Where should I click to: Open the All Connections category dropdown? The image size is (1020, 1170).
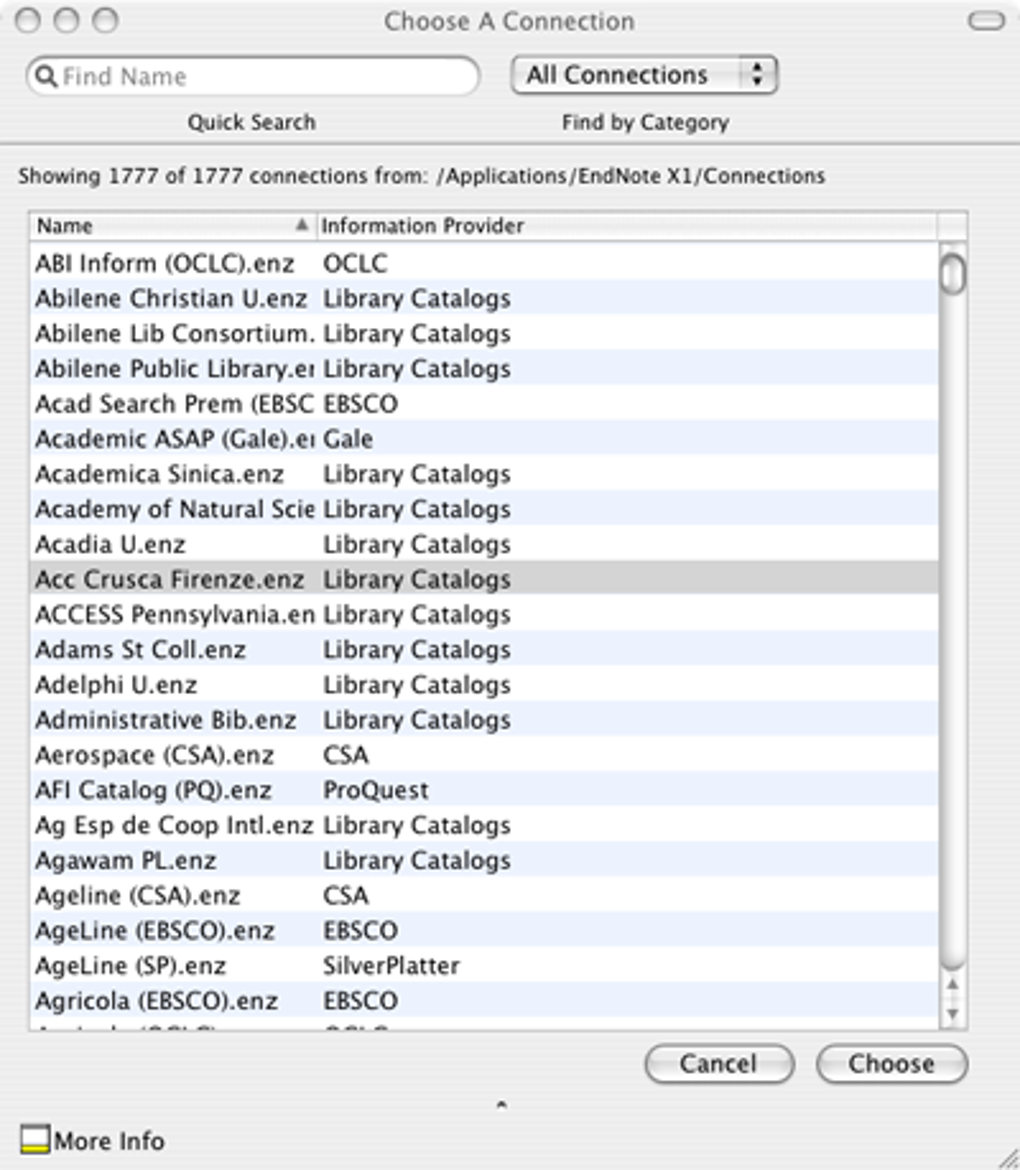click(x=644, y=75)
